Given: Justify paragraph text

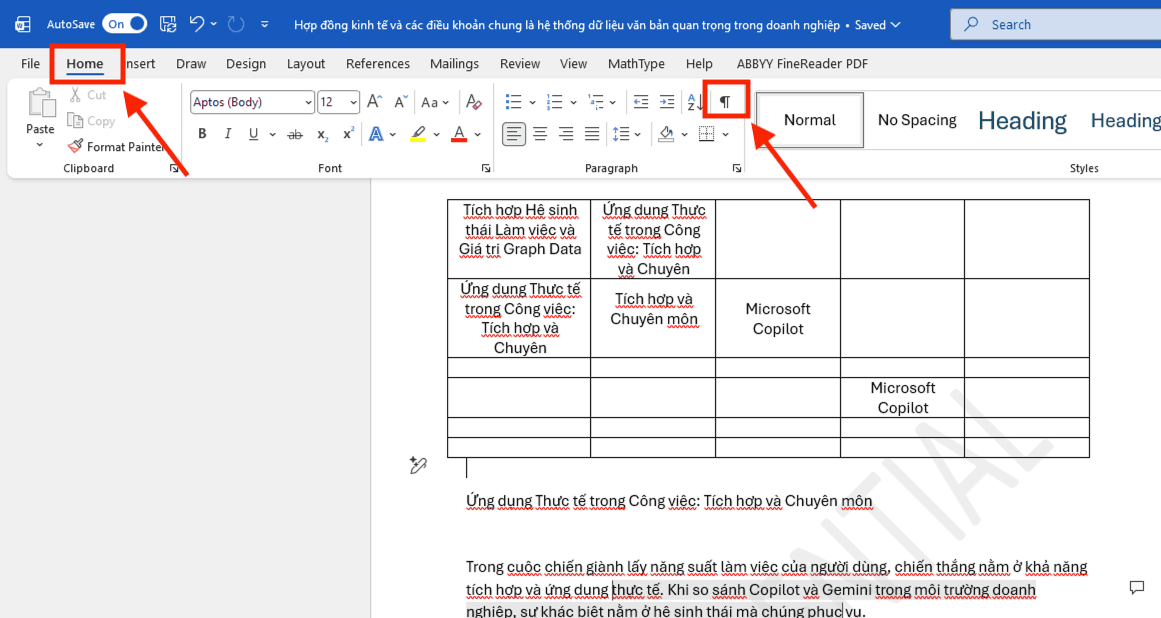Looking at the screenshot, I should tap(592, 134).
